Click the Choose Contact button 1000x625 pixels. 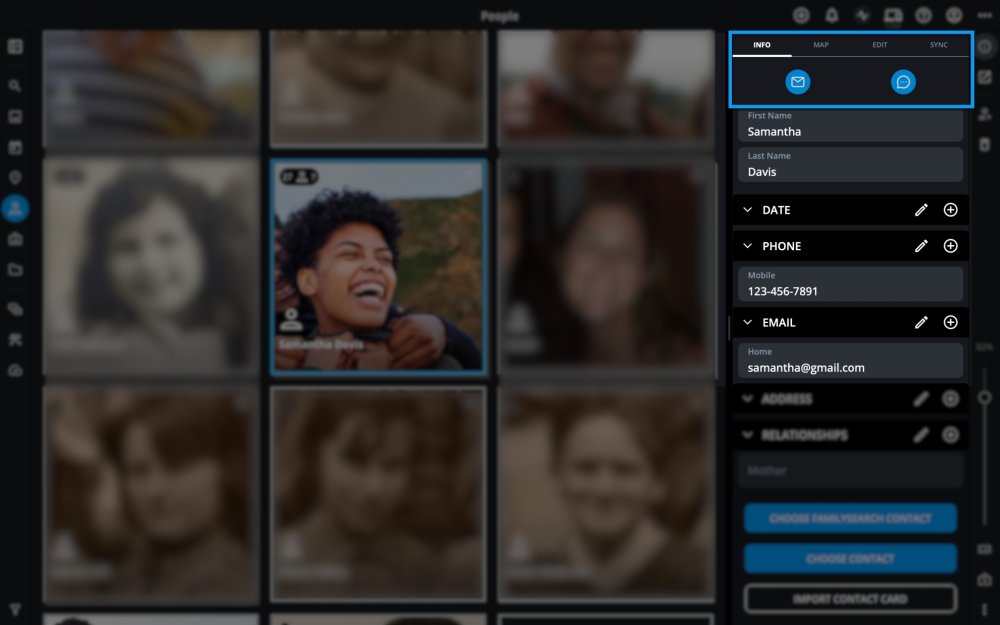(x=850, y=559)
